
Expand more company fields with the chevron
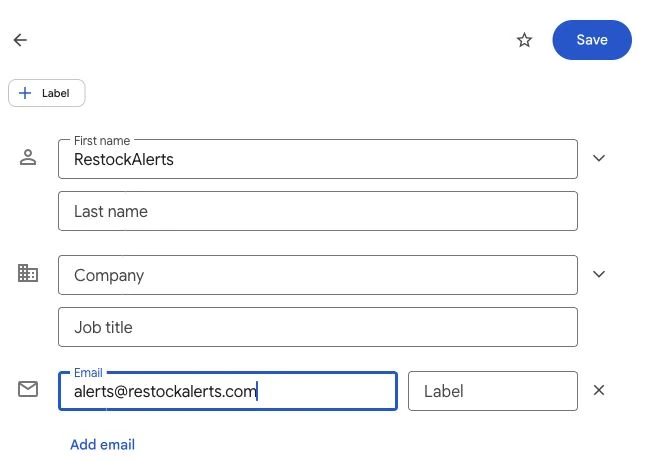tap(599, 274)
